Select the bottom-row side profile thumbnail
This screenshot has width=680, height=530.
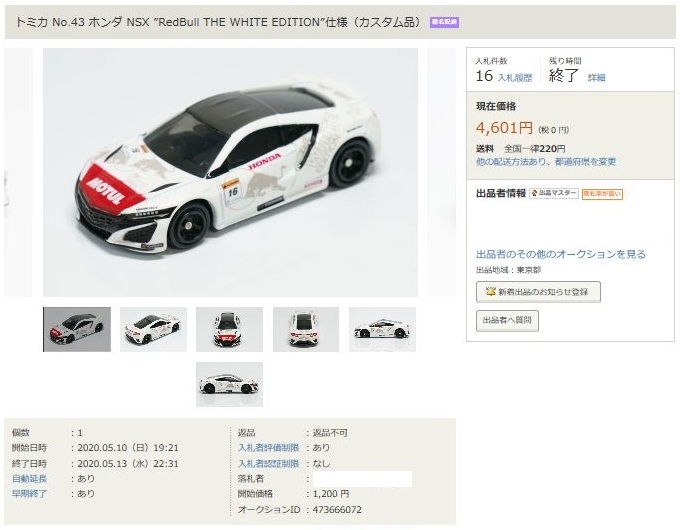(229, 384)
